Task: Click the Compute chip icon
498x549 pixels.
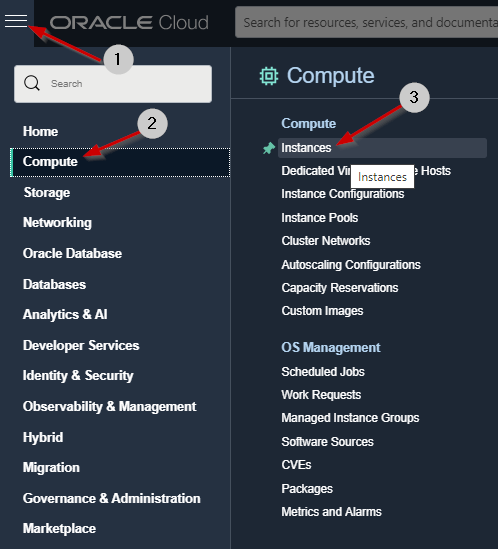Action: pos(269,76)
